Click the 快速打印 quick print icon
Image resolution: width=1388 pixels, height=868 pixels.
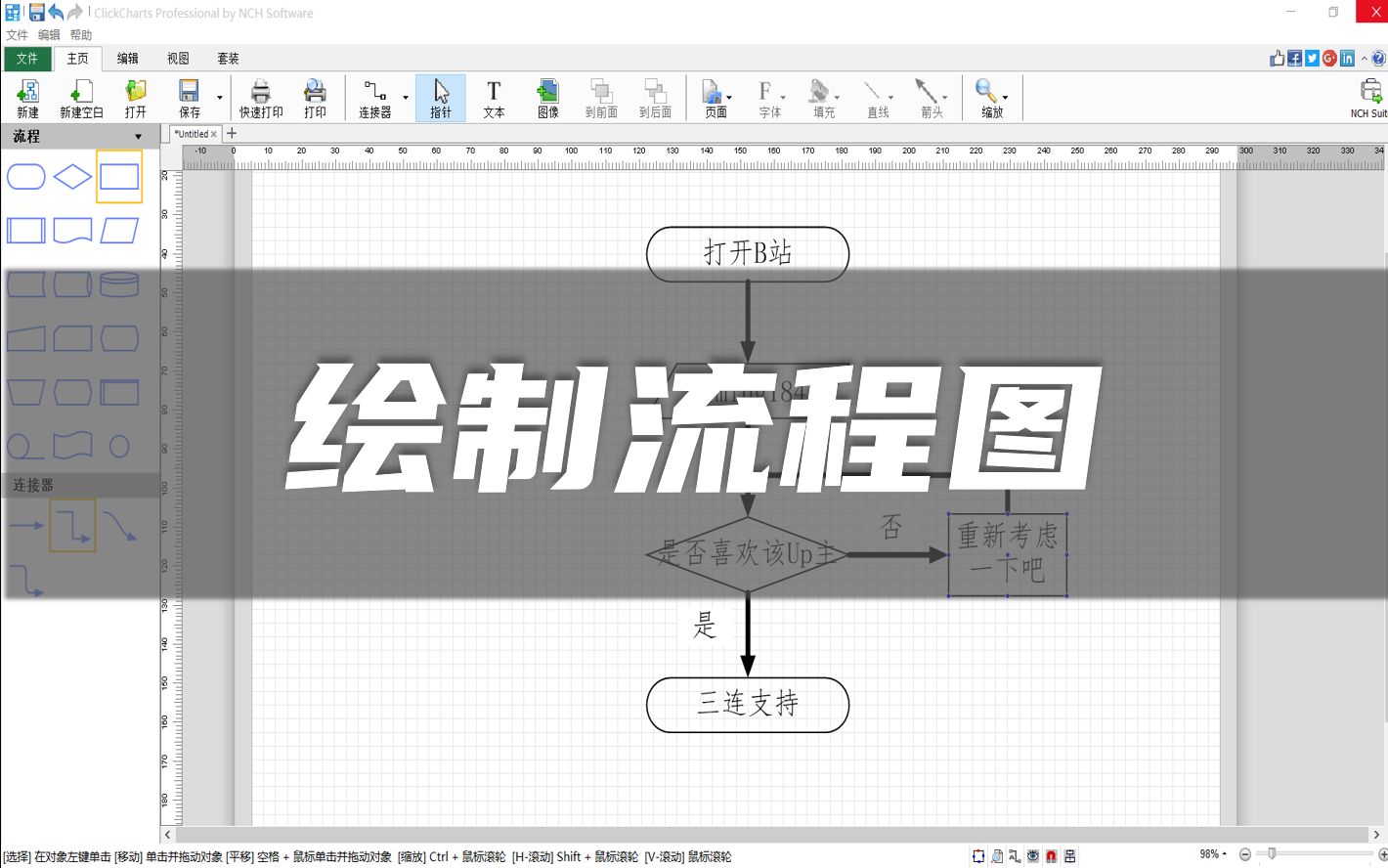pos(261,91)
